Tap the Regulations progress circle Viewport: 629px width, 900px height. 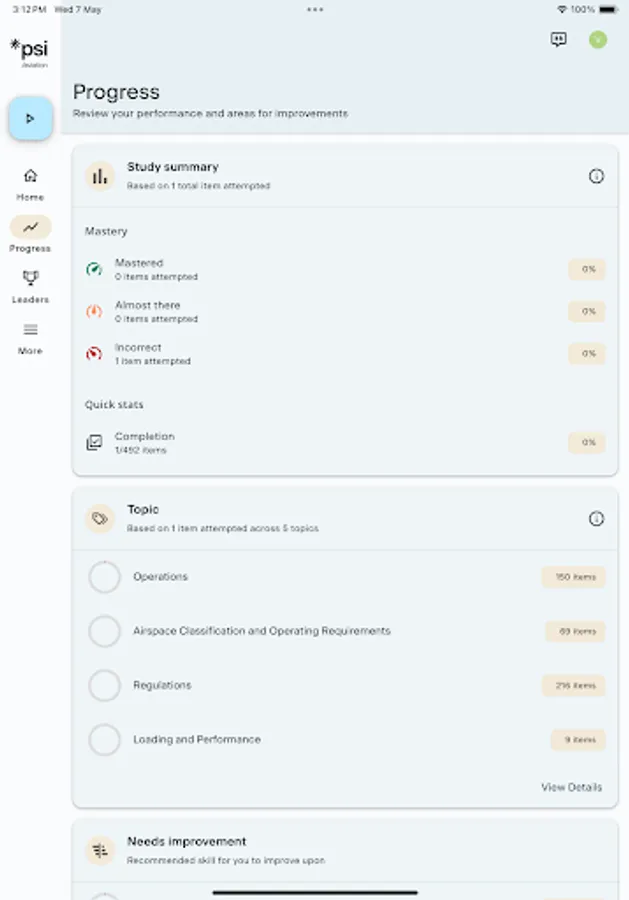(x=105, y=685)
